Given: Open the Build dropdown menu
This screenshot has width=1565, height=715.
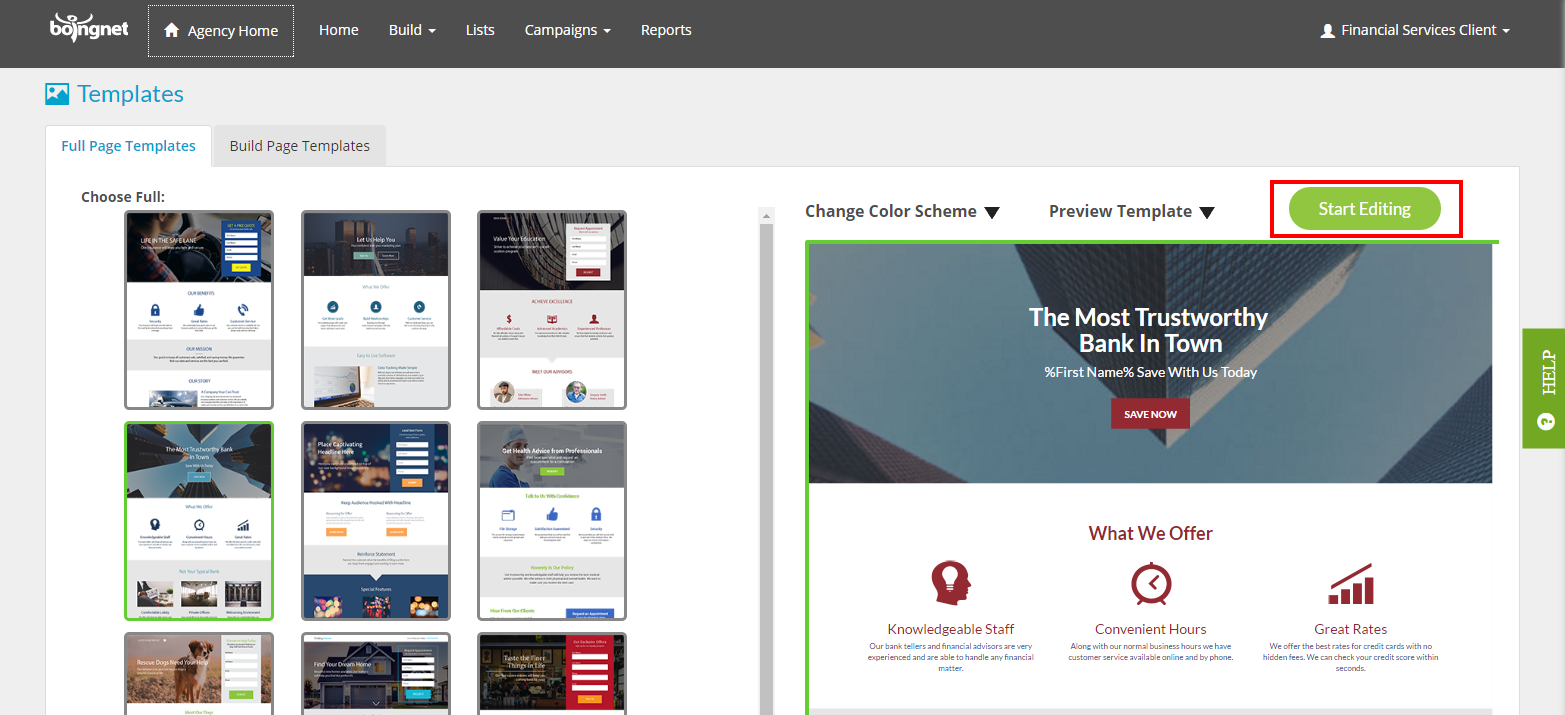Looking at the screenshot, I should (x=412, y=30).
